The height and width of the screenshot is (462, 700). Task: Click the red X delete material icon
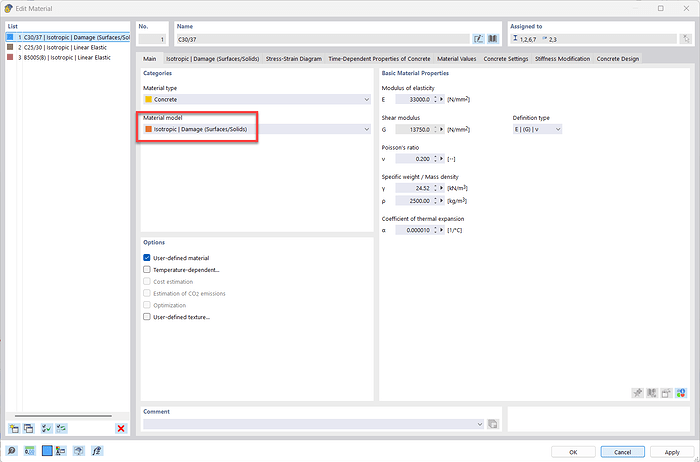pyautogui.click(x=121, y=428)
